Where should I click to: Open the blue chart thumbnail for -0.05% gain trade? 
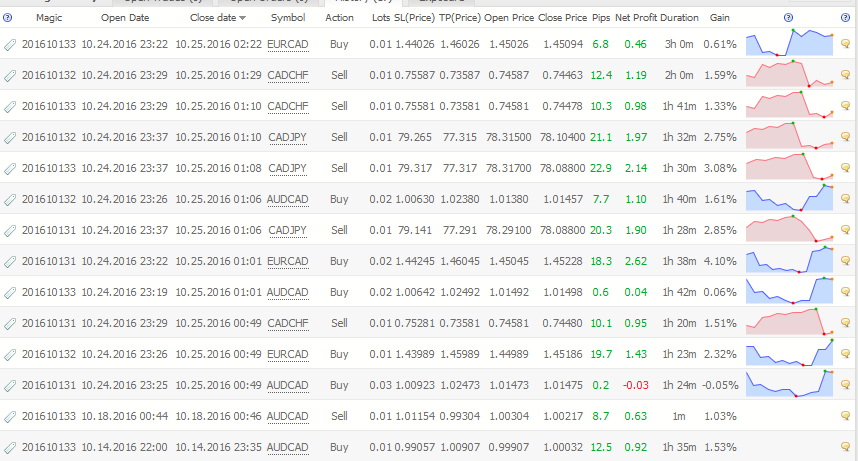(x=789, y=384)
